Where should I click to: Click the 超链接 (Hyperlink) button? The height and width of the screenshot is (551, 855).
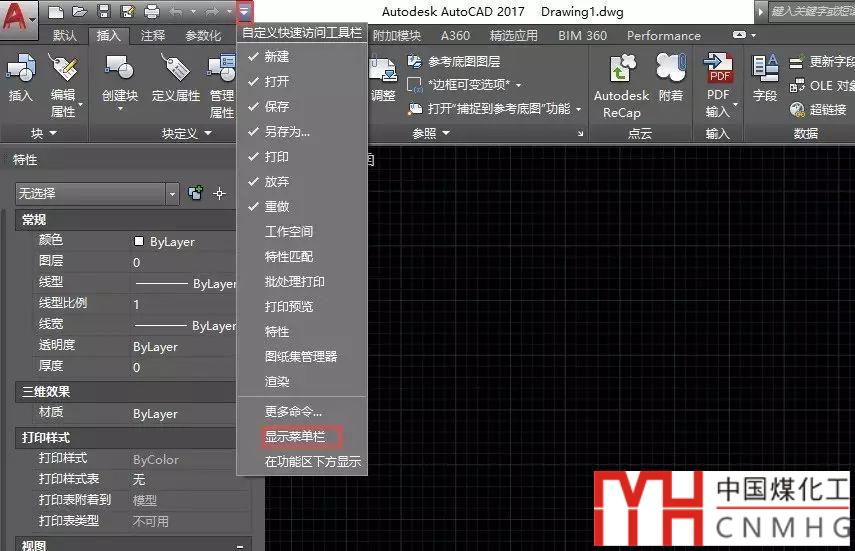point(818,110)
